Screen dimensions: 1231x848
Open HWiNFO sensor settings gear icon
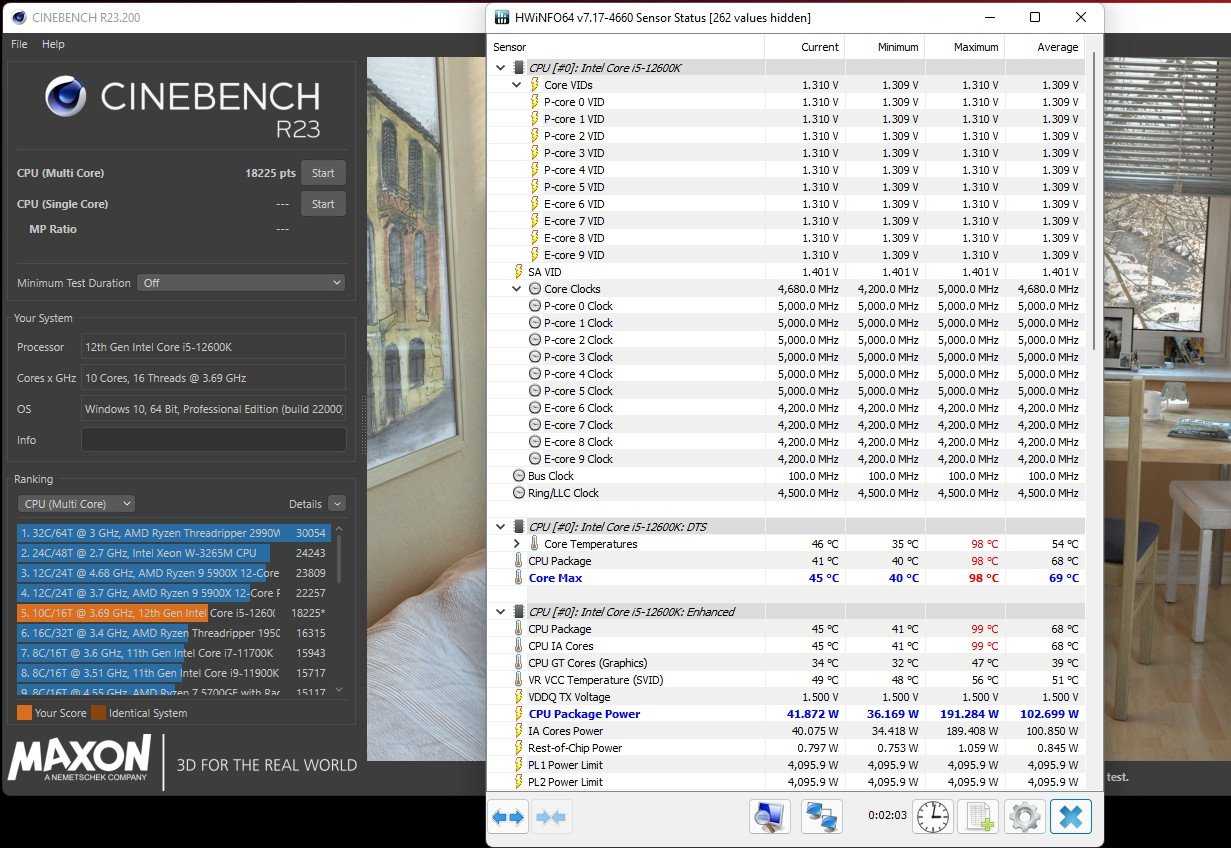click(1025, 817)
